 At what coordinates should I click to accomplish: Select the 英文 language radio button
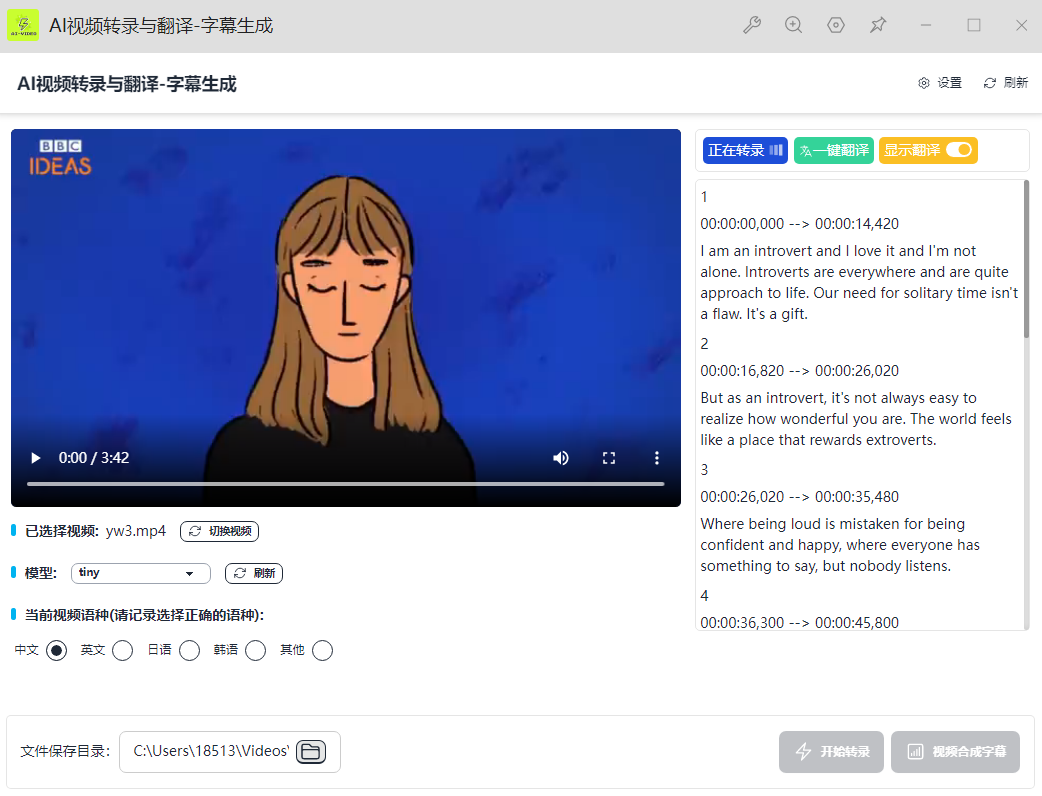tap(122, 651)
